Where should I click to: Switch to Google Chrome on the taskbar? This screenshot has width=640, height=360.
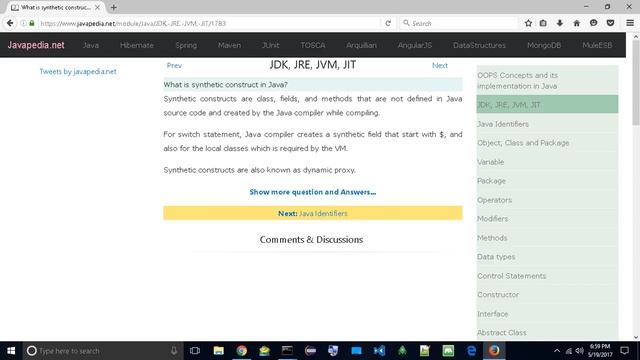point(242,351)
